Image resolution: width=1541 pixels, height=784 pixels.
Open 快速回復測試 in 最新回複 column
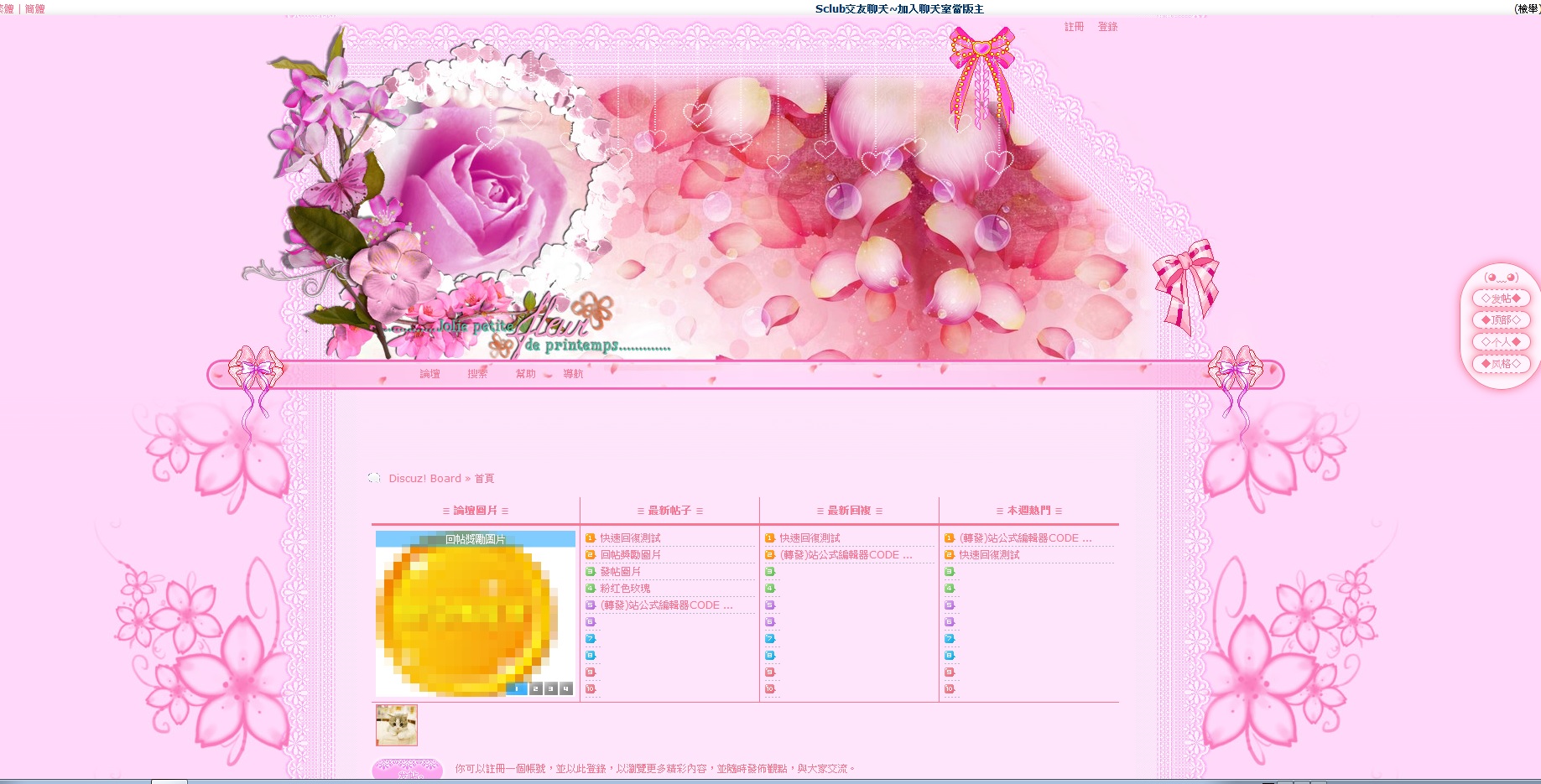pyautogui.click(x=810, y=538)
